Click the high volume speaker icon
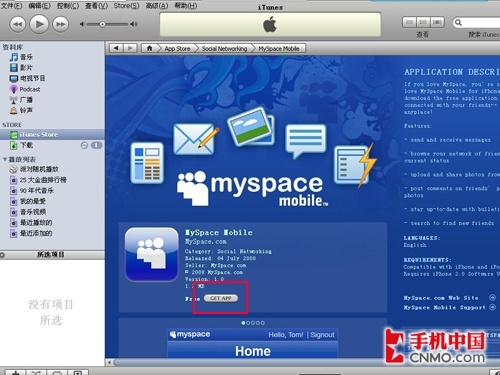Image resolution: width=500 pixels, height=375 pixels. tap(134, 24)
